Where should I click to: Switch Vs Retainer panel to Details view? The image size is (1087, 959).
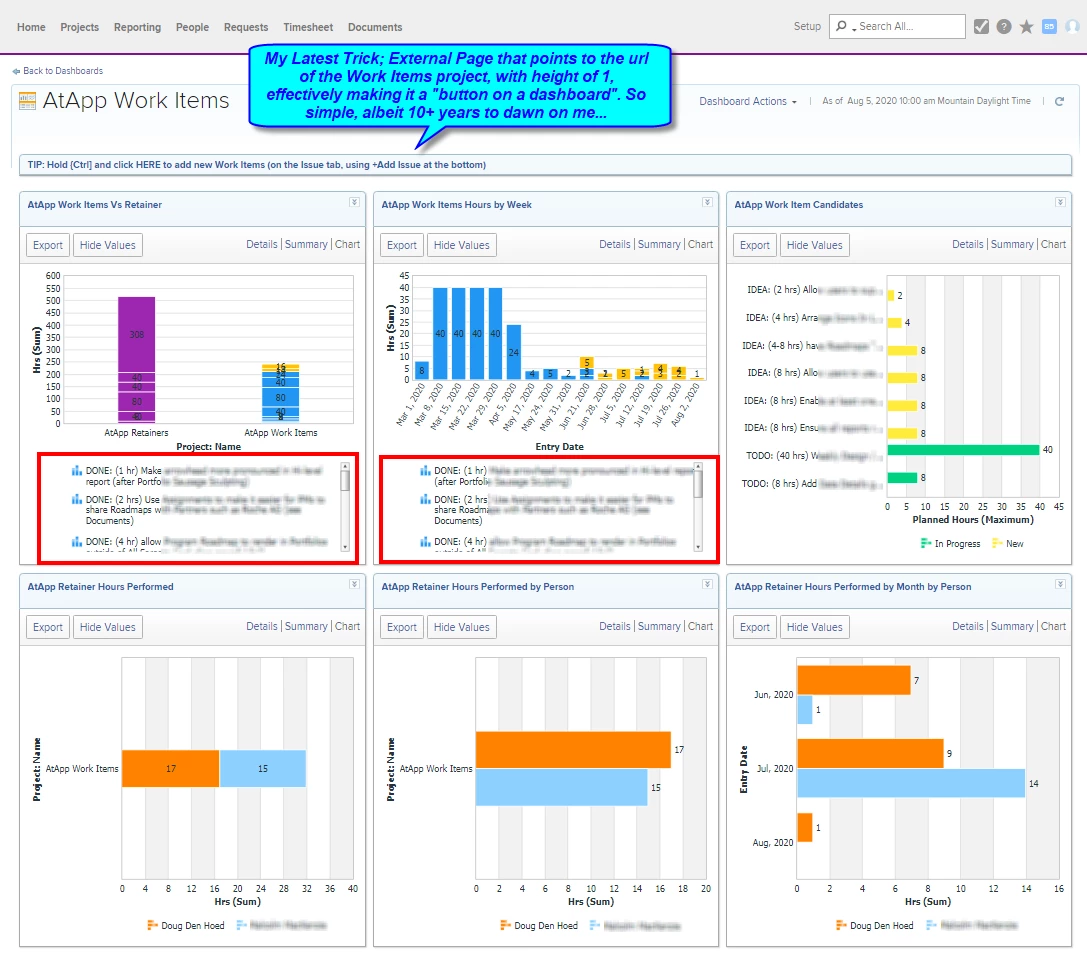click(261, 244)
